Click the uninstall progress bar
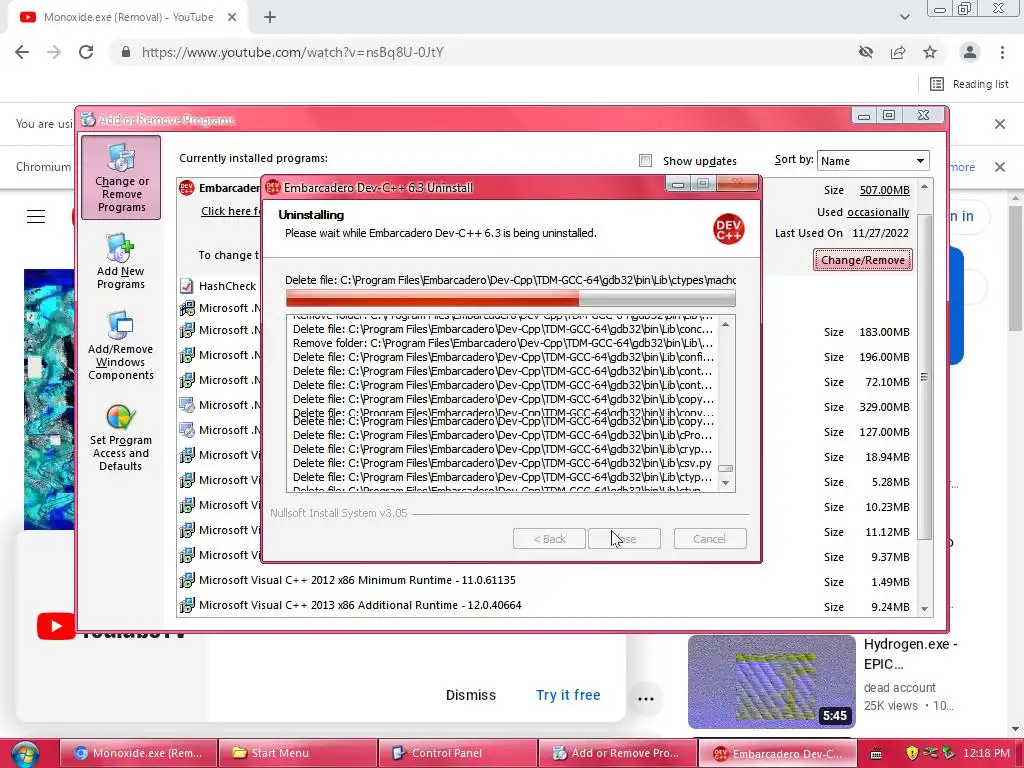The image size is (1024, 768). (x=511, y=298)
